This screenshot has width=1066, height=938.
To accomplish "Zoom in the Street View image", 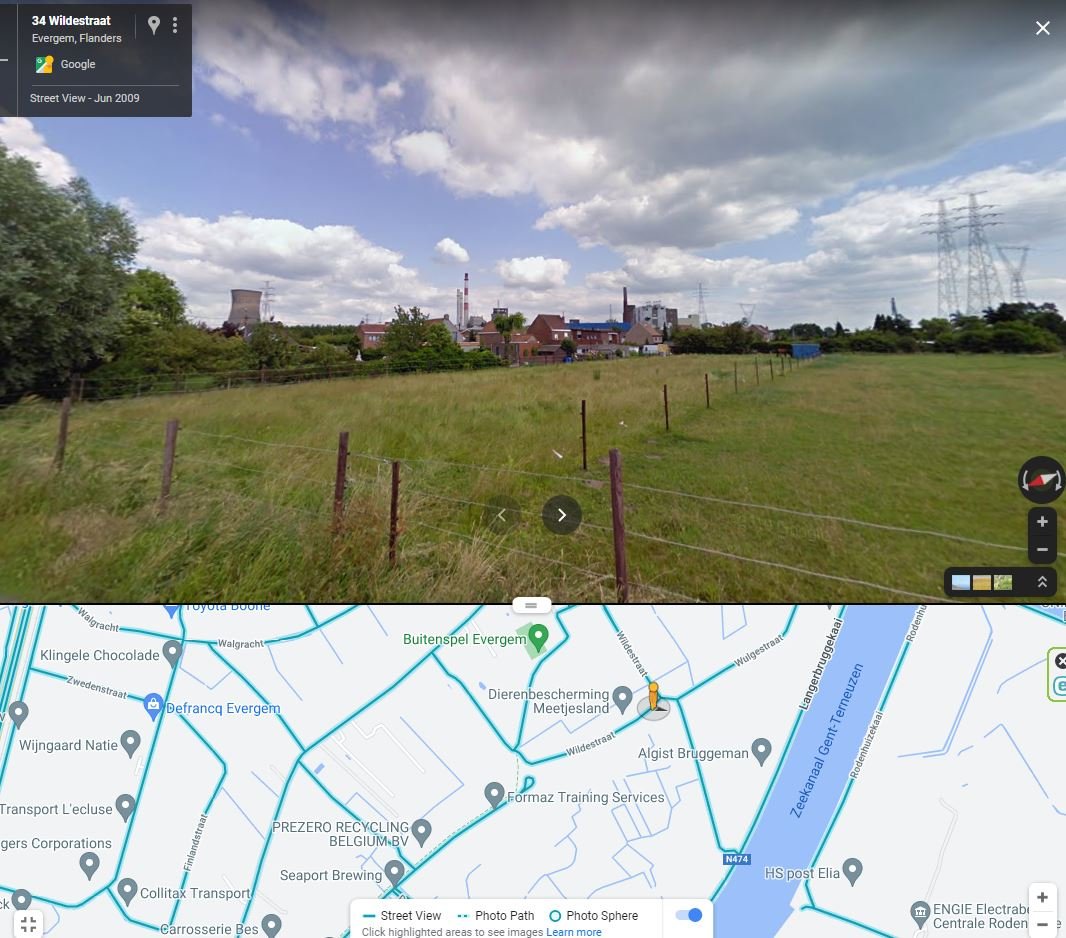I will 1042,522.
